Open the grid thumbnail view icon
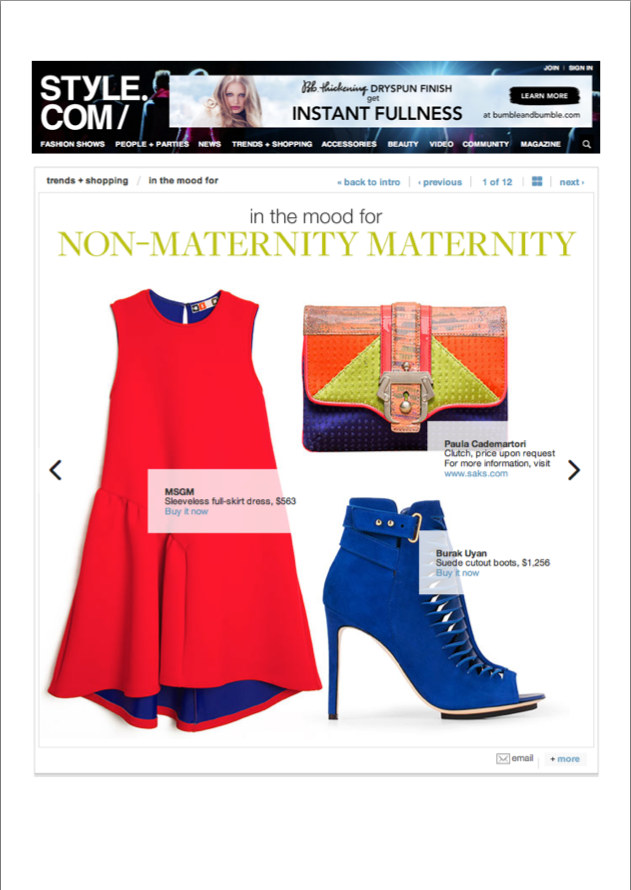This screenshot has width=631, height=890. [537, 182]
